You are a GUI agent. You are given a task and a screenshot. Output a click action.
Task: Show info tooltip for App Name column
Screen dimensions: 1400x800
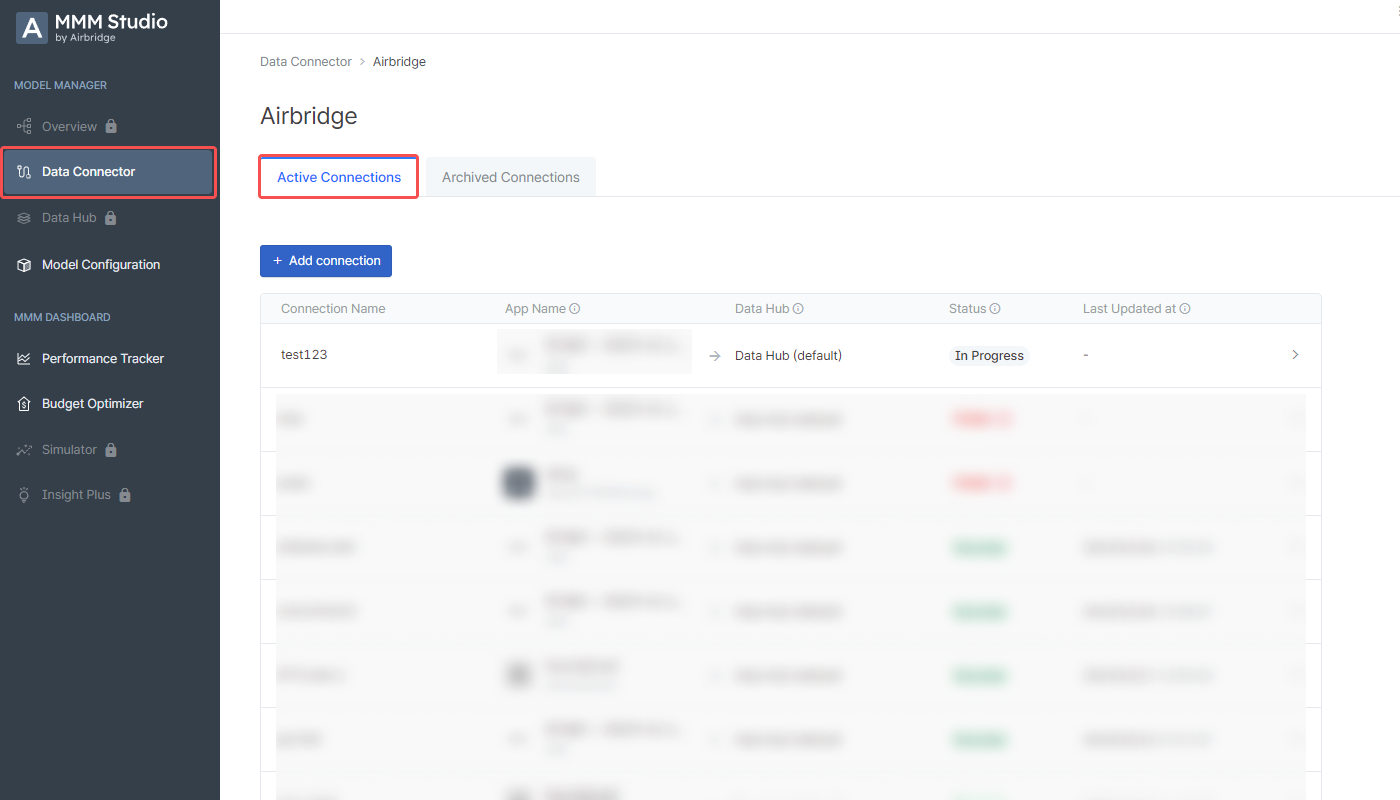[x=575, y=309]
